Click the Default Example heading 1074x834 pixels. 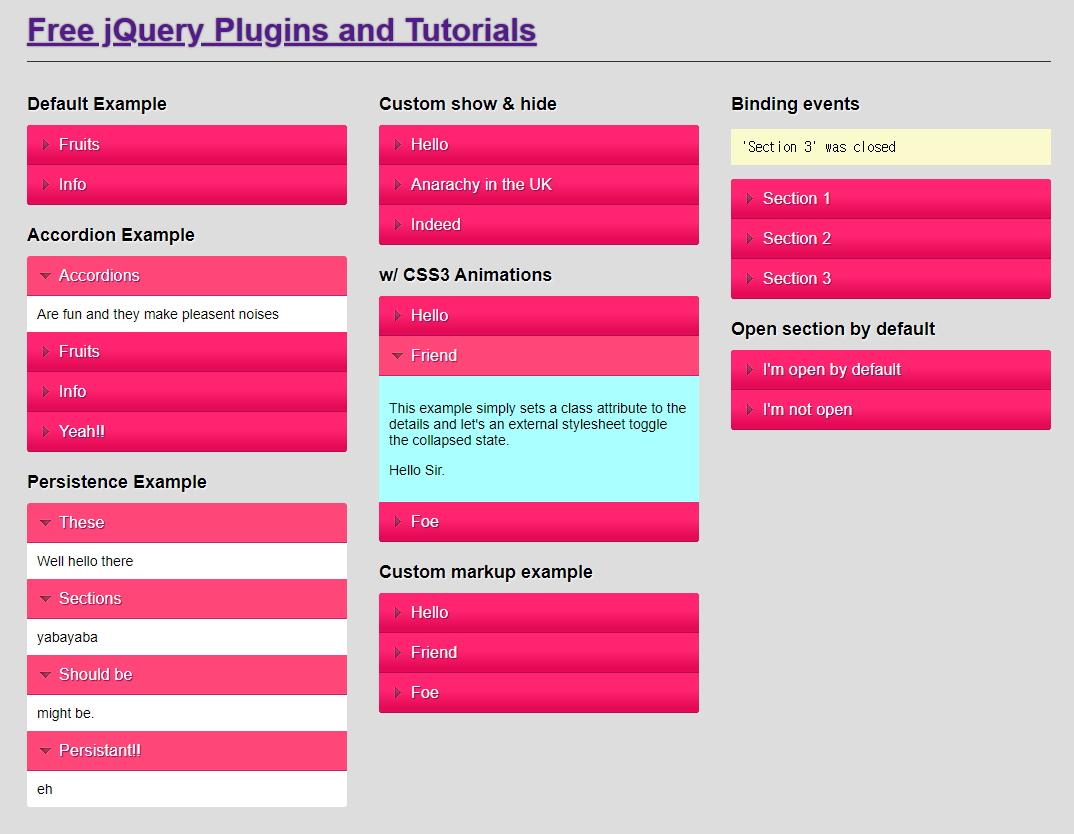click(x=97, y=104)
